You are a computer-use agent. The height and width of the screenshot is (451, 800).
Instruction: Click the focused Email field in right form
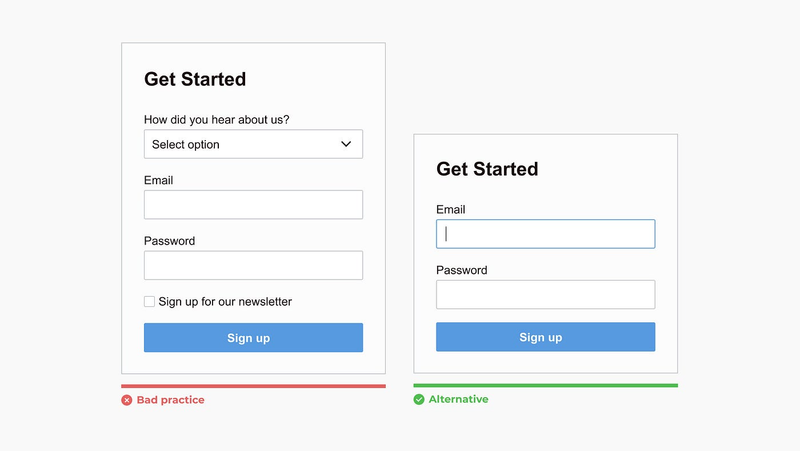coord(545,234)
